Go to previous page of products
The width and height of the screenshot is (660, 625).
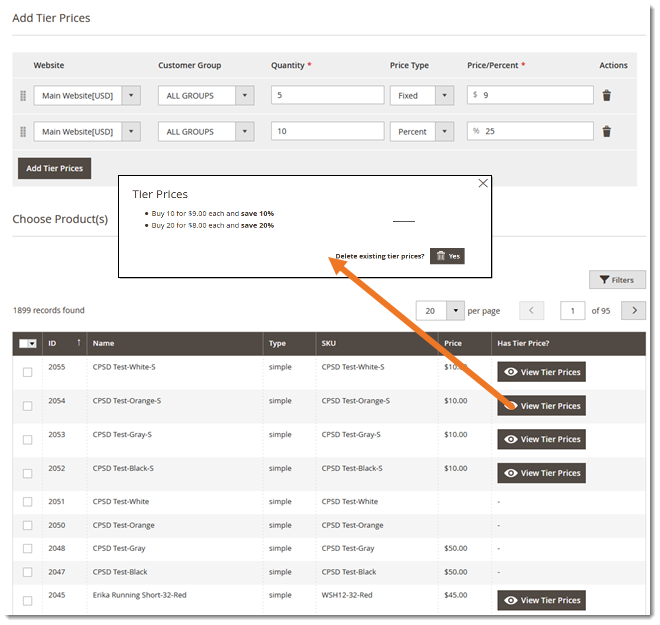pyautogui.click(x=532, y=311)
